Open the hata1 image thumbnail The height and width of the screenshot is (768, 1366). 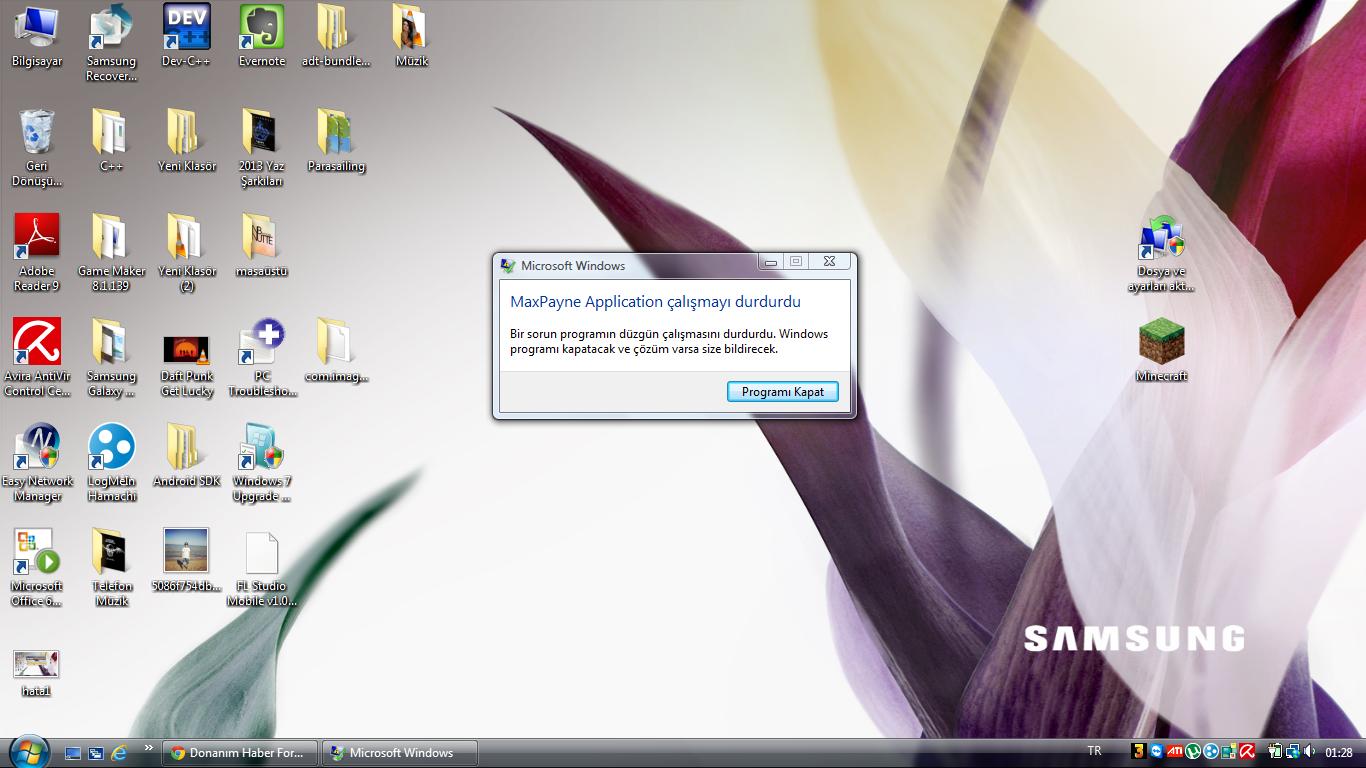[x=36, y=664]
